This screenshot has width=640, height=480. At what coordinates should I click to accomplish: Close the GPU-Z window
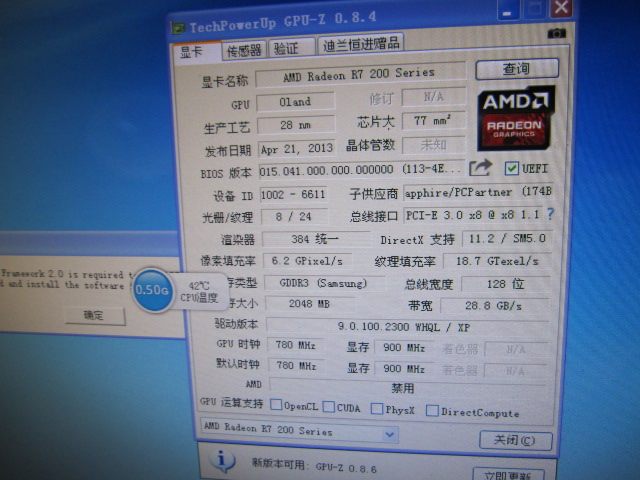click(562, 8)
